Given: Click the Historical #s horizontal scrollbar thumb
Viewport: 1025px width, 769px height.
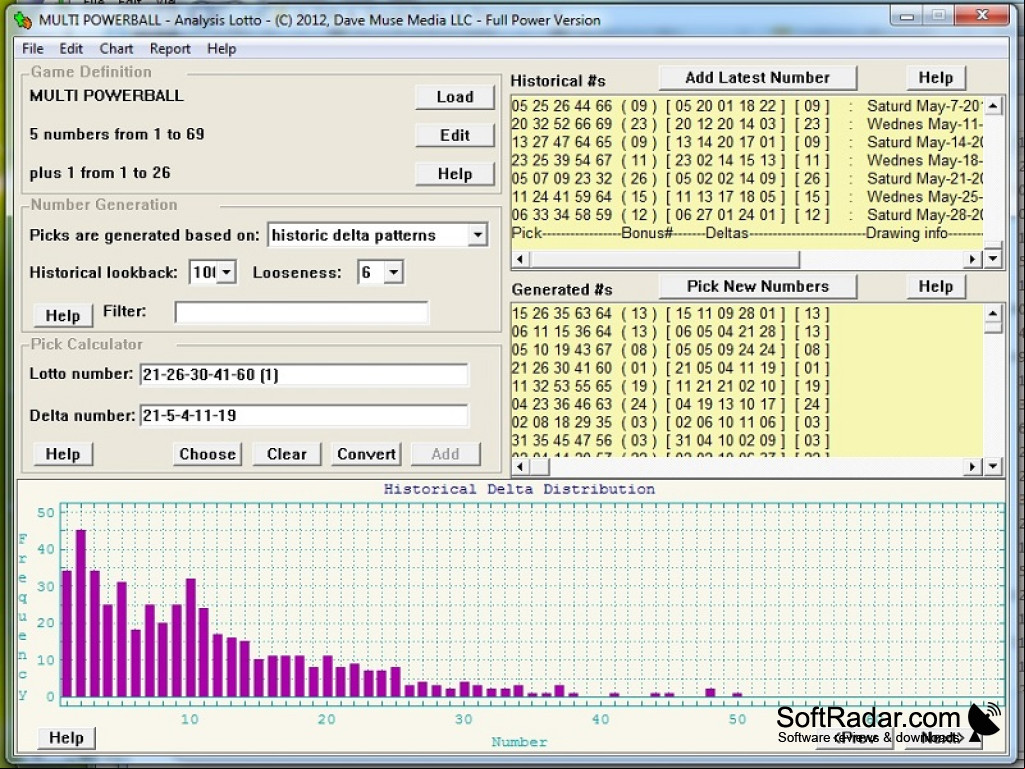Looking at the screenshot, I should [664, 259].
